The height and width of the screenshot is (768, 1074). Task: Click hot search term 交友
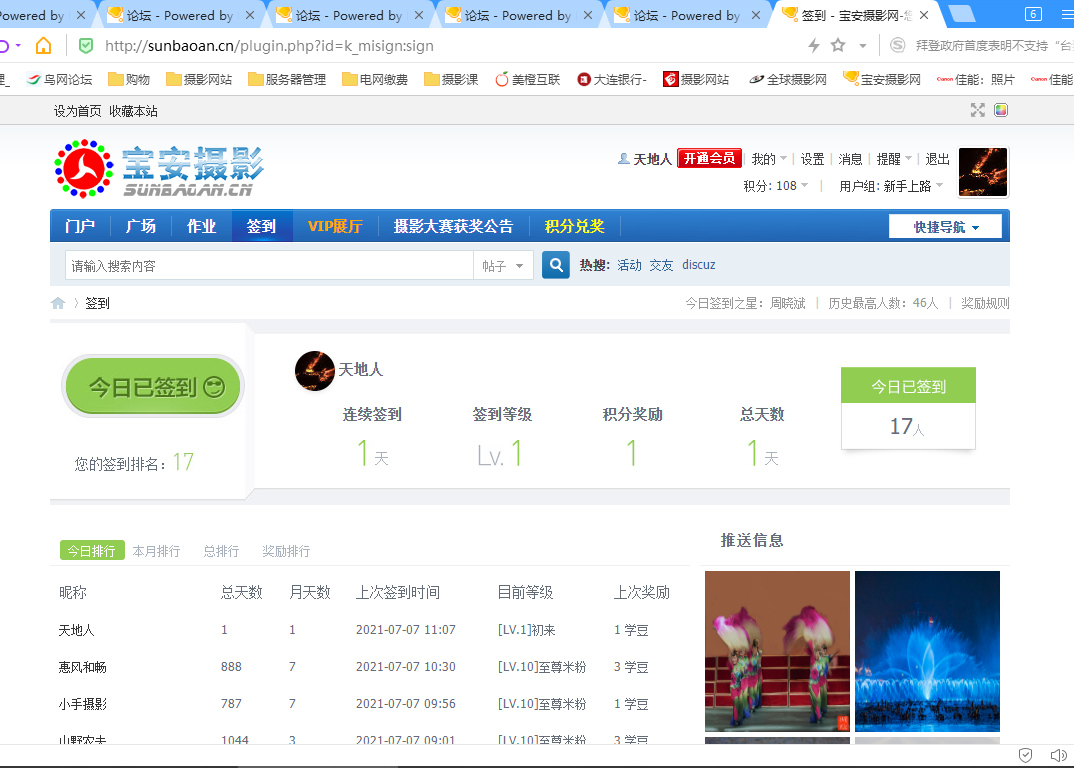(661, 265)
